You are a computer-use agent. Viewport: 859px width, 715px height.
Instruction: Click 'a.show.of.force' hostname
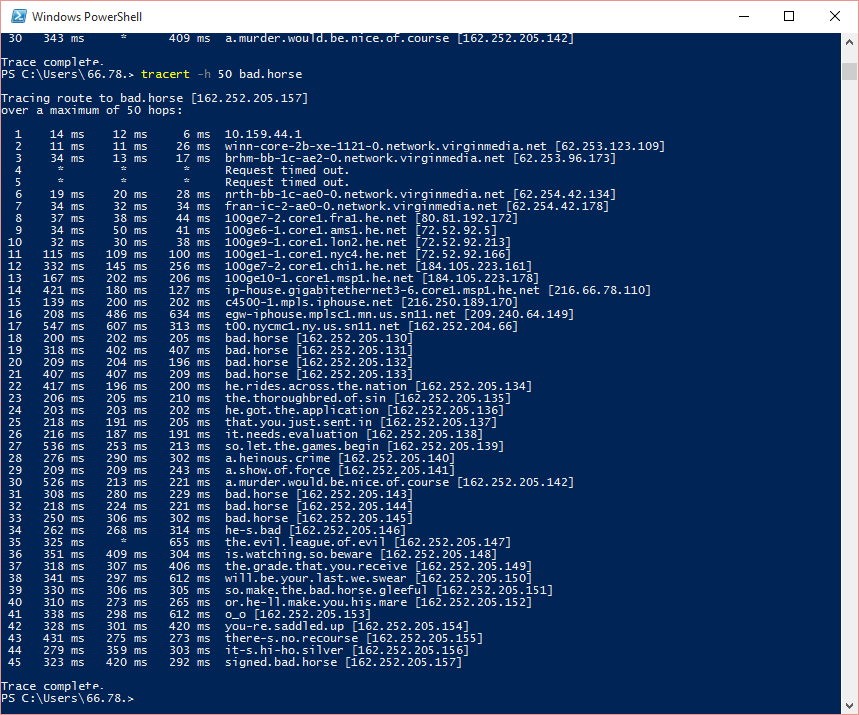[277, 472]
